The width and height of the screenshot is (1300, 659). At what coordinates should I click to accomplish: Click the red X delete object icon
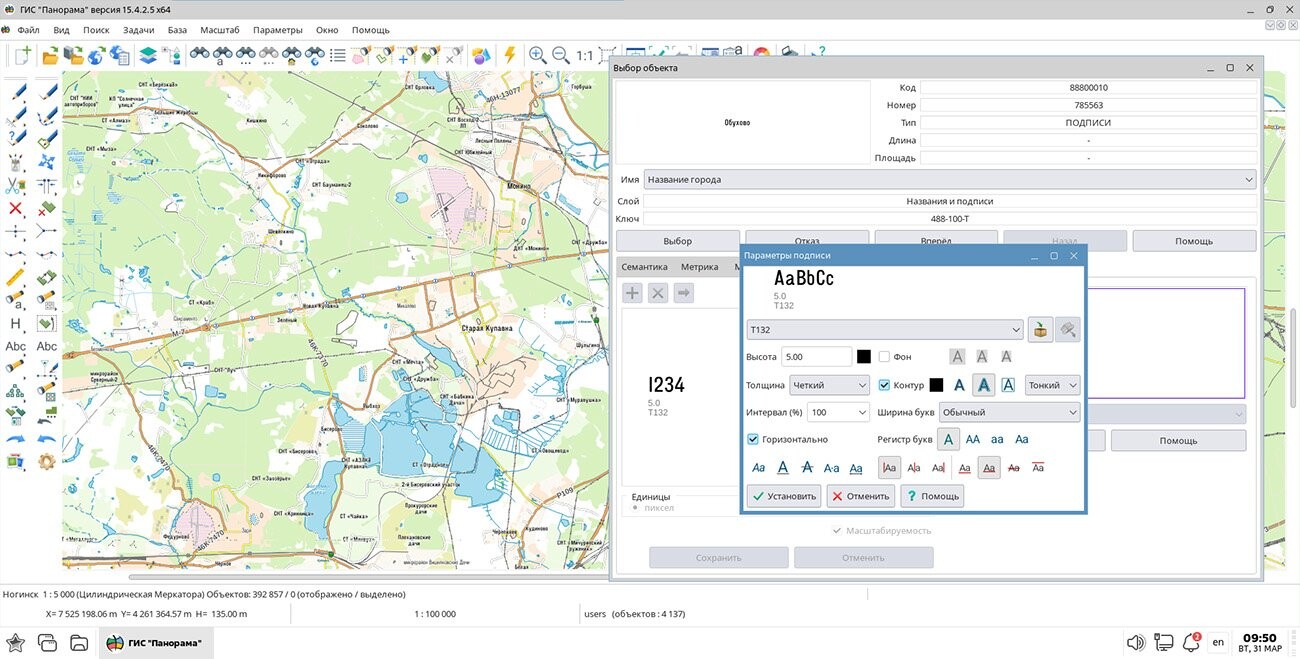click(15, 208)
